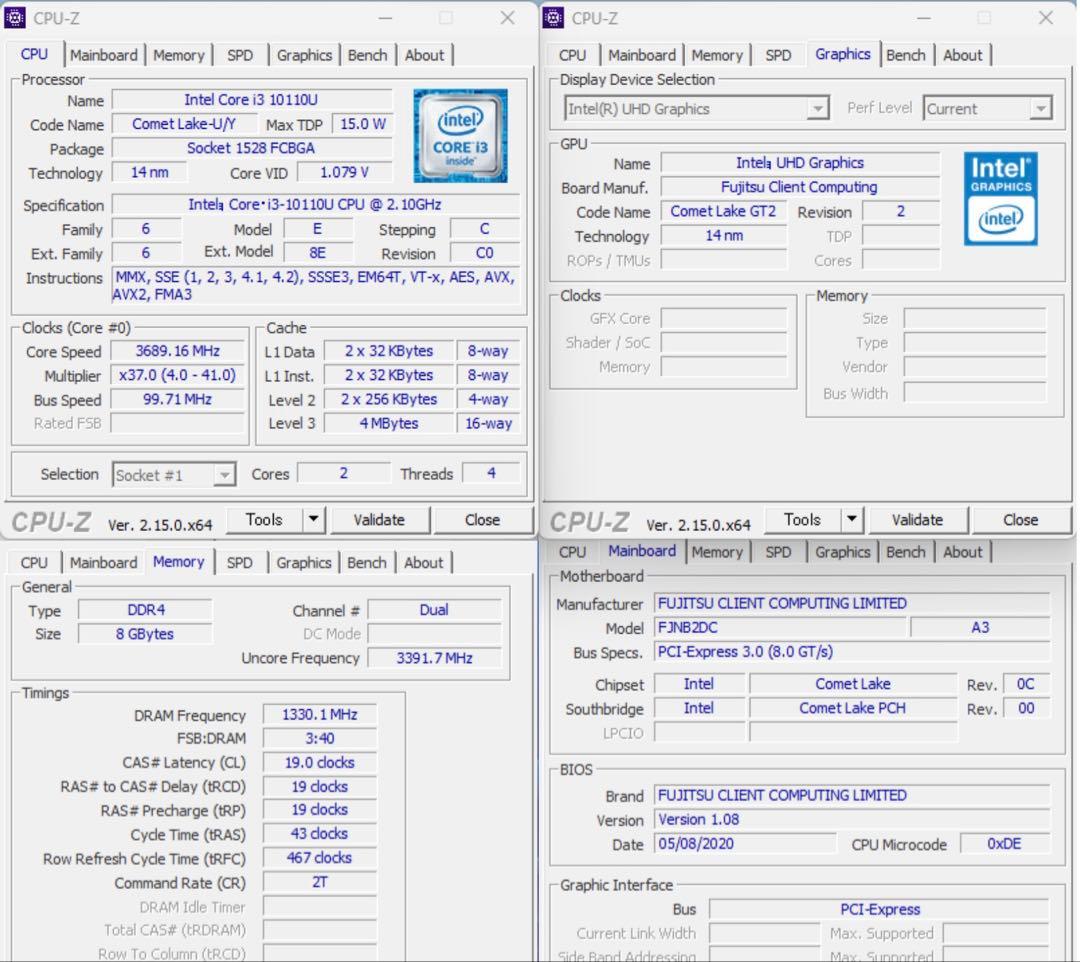Viewport: 1080px width, 962px height.
Task: Click Channel # value Dual
Action: (x=434, y=610)
